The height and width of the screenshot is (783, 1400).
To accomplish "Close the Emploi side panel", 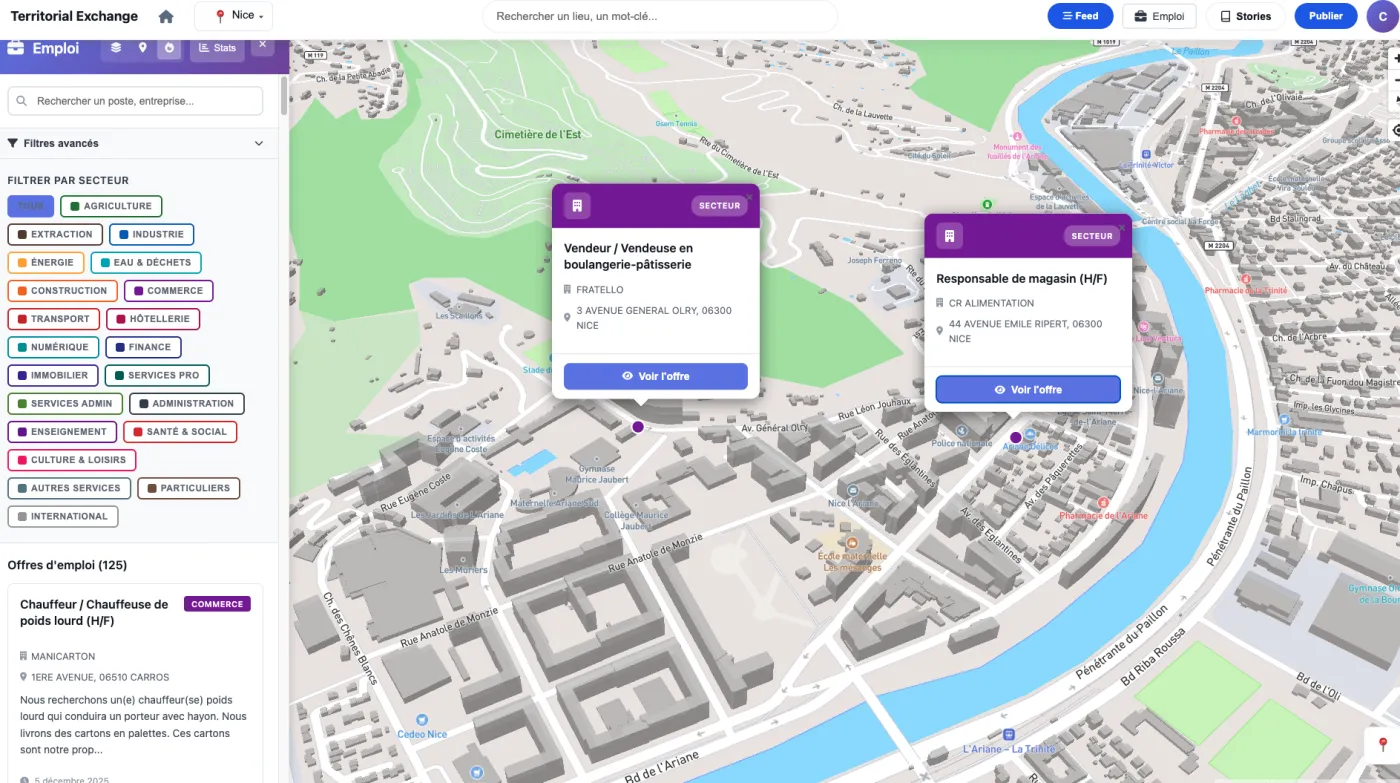I will click(263, 45).
